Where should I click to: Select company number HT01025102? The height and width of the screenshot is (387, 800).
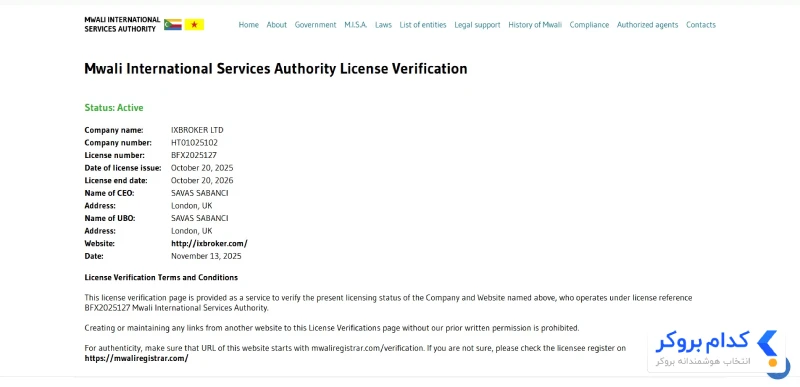click(x=194, y=143)
